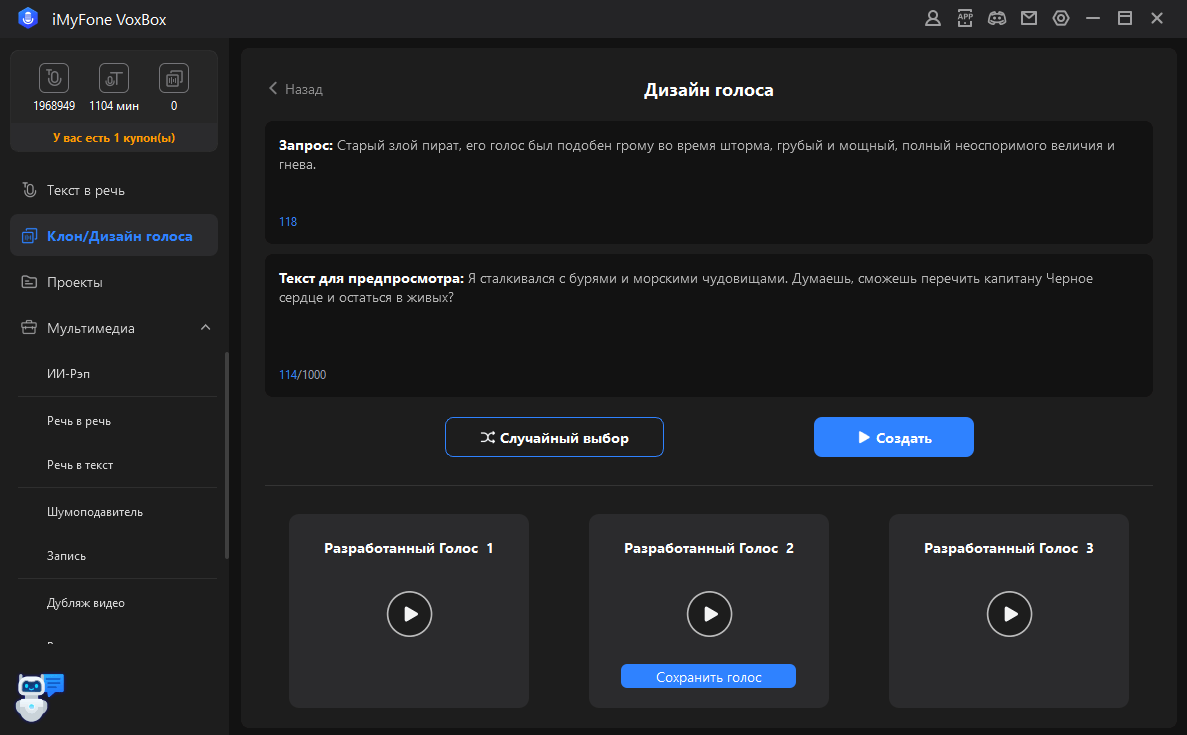Open the user account icon
Viewport: 1187px width, 735px height.
933,18
